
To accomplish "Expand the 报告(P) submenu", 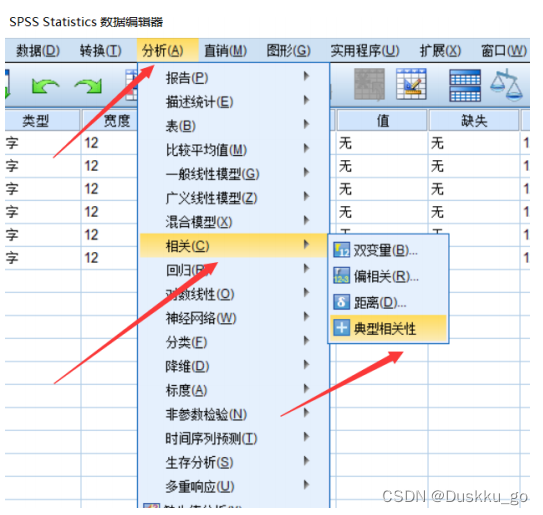I will [234, 78].
